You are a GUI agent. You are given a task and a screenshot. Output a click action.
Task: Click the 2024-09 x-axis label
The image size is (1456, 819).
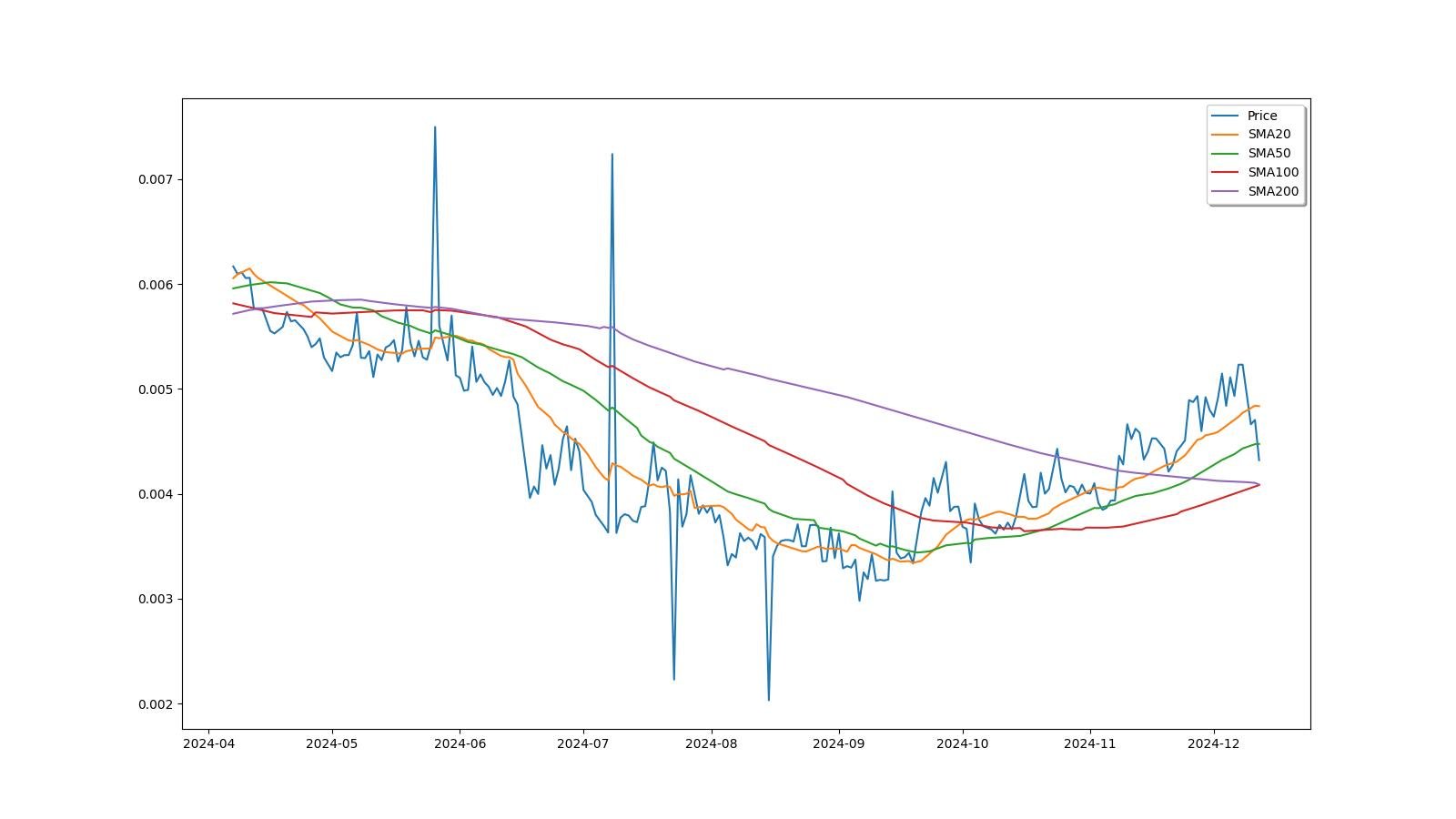[x=838, y=743]
